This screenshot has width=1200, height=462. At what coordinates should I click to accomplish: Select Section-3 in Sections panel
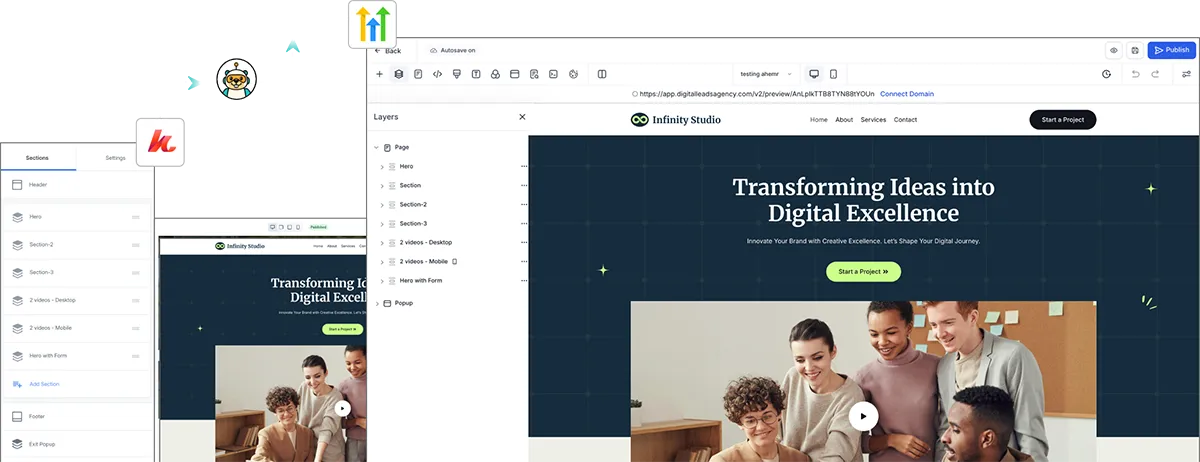(77, 272)
